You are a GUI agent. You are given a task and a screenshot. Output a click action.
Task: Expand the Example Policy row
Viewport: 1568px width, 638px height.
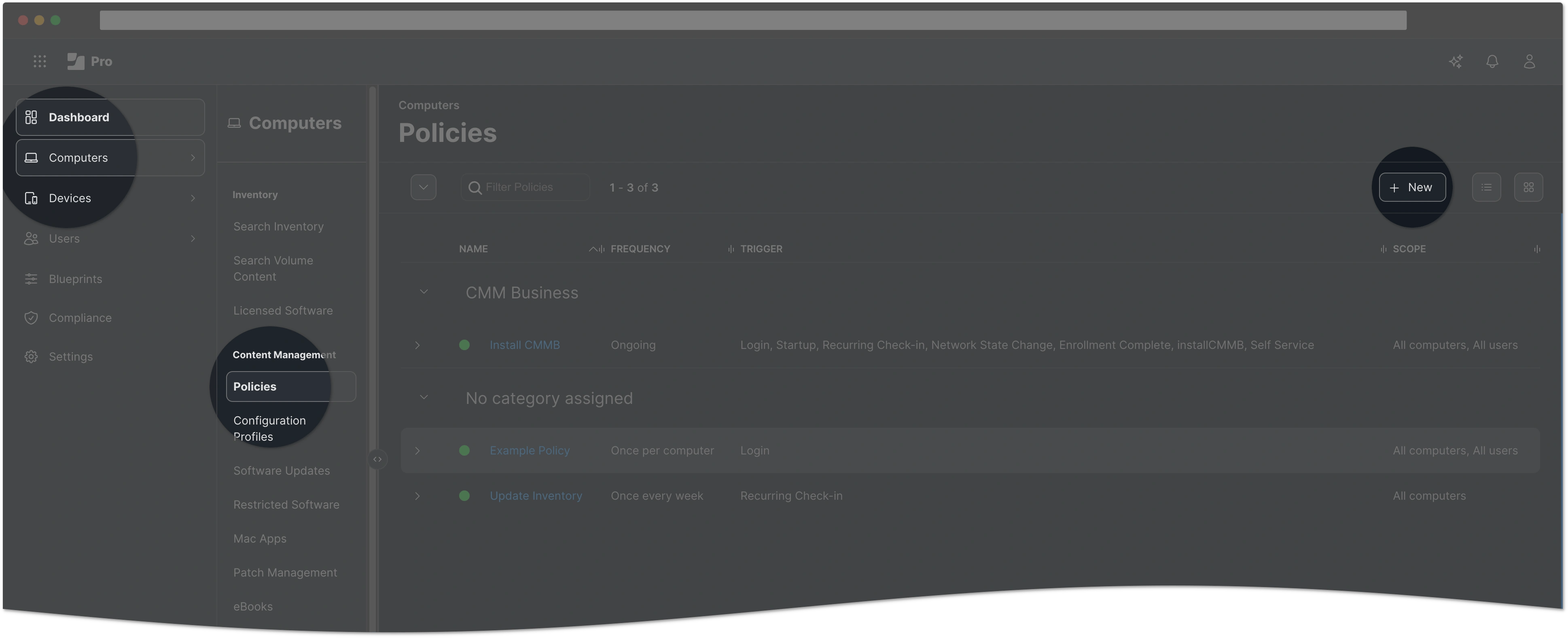click(417, 451)
